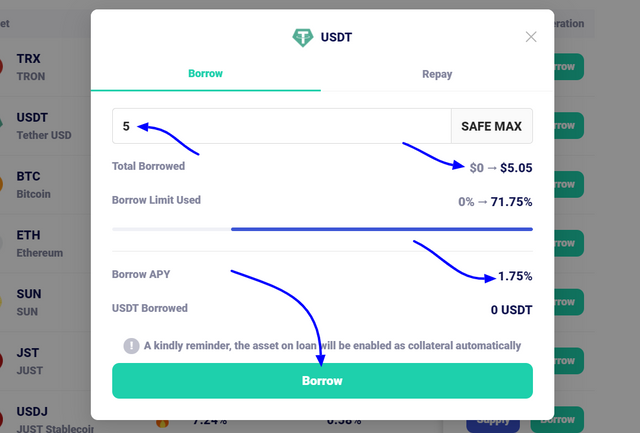Select the BTC Bitcoin asset row
Viewport: 640px width, 433px height.
(x=45, y=184)
